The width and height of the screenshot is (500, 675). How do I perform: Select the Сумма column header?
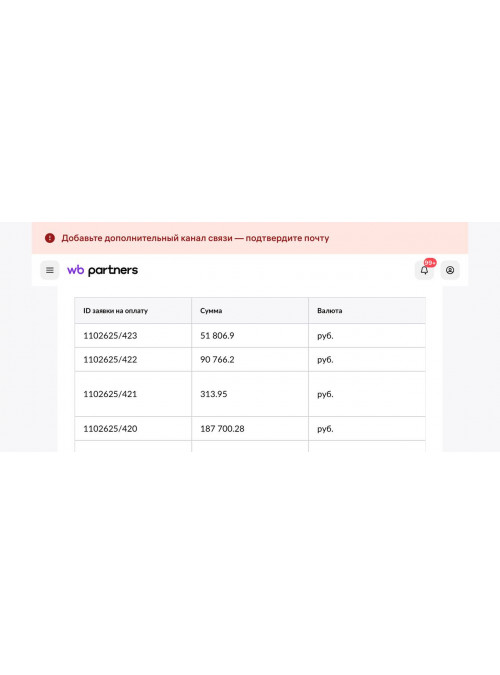(x=211, y=310)
